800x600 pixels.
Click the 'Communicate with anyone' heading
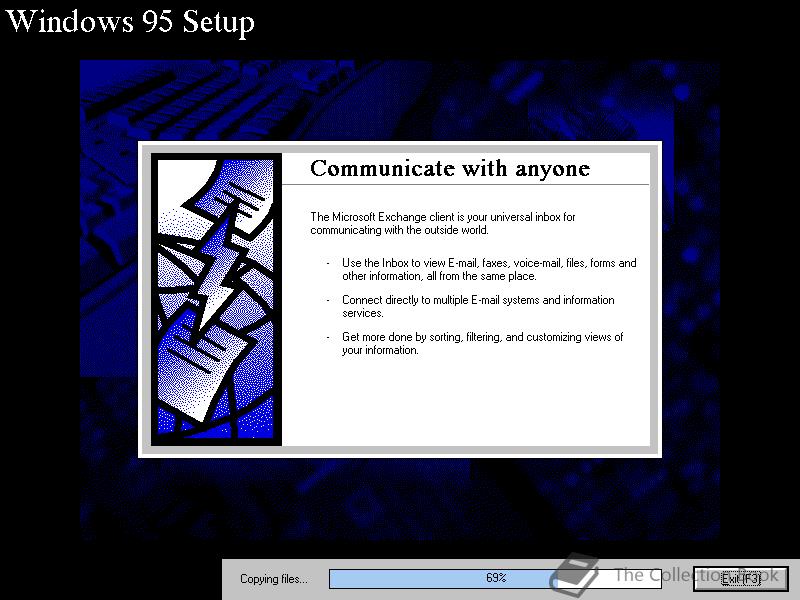pos(450,168)
